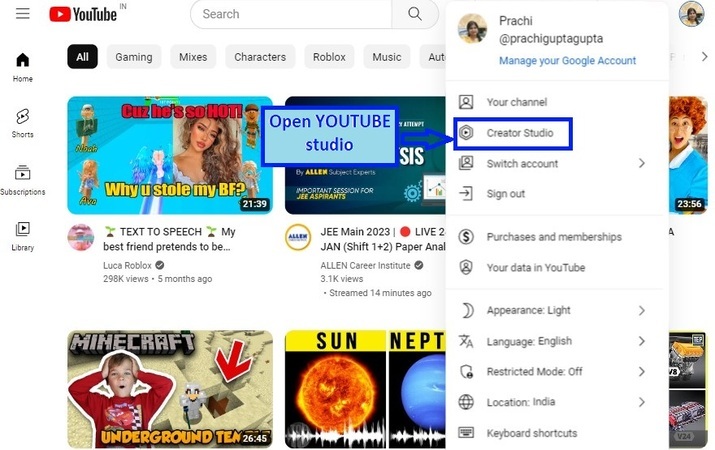
Task: Click the Appearance moon icon
Action: pos(466,310)
